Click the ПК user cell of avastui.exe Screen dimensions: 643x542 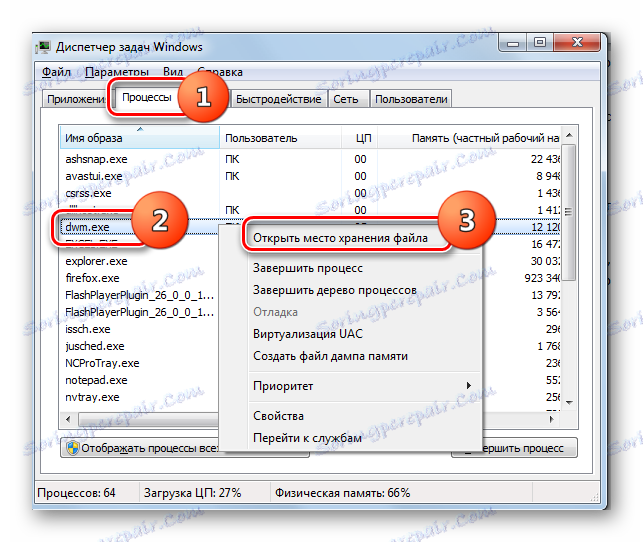pos(232,176)
